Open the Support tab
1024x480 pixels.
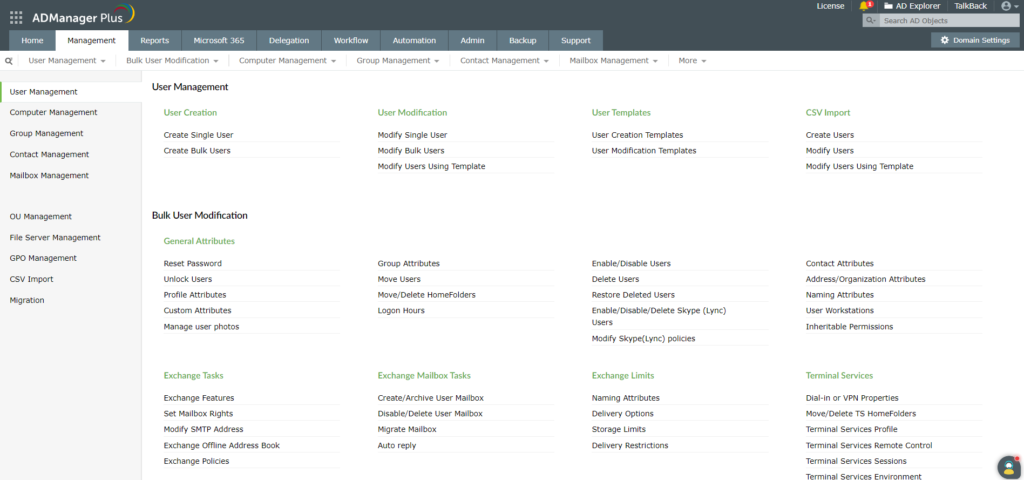tap(576, 40)
